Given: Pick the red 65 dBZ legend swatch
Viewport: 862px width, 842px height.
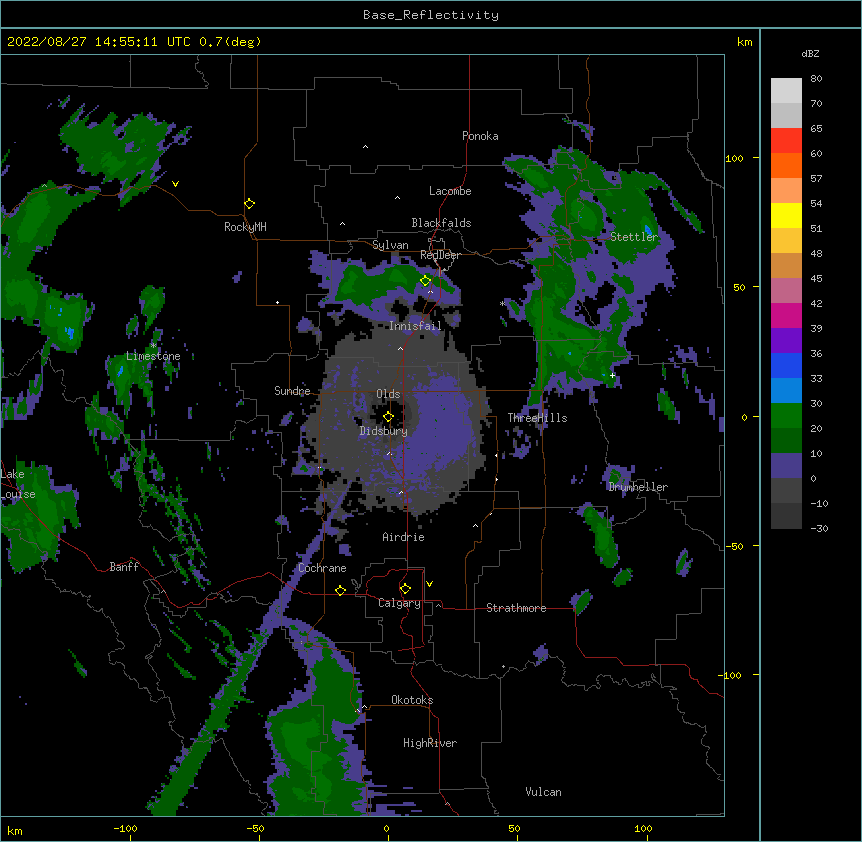Looking at the screenshot, I should (x=786, y=140).
